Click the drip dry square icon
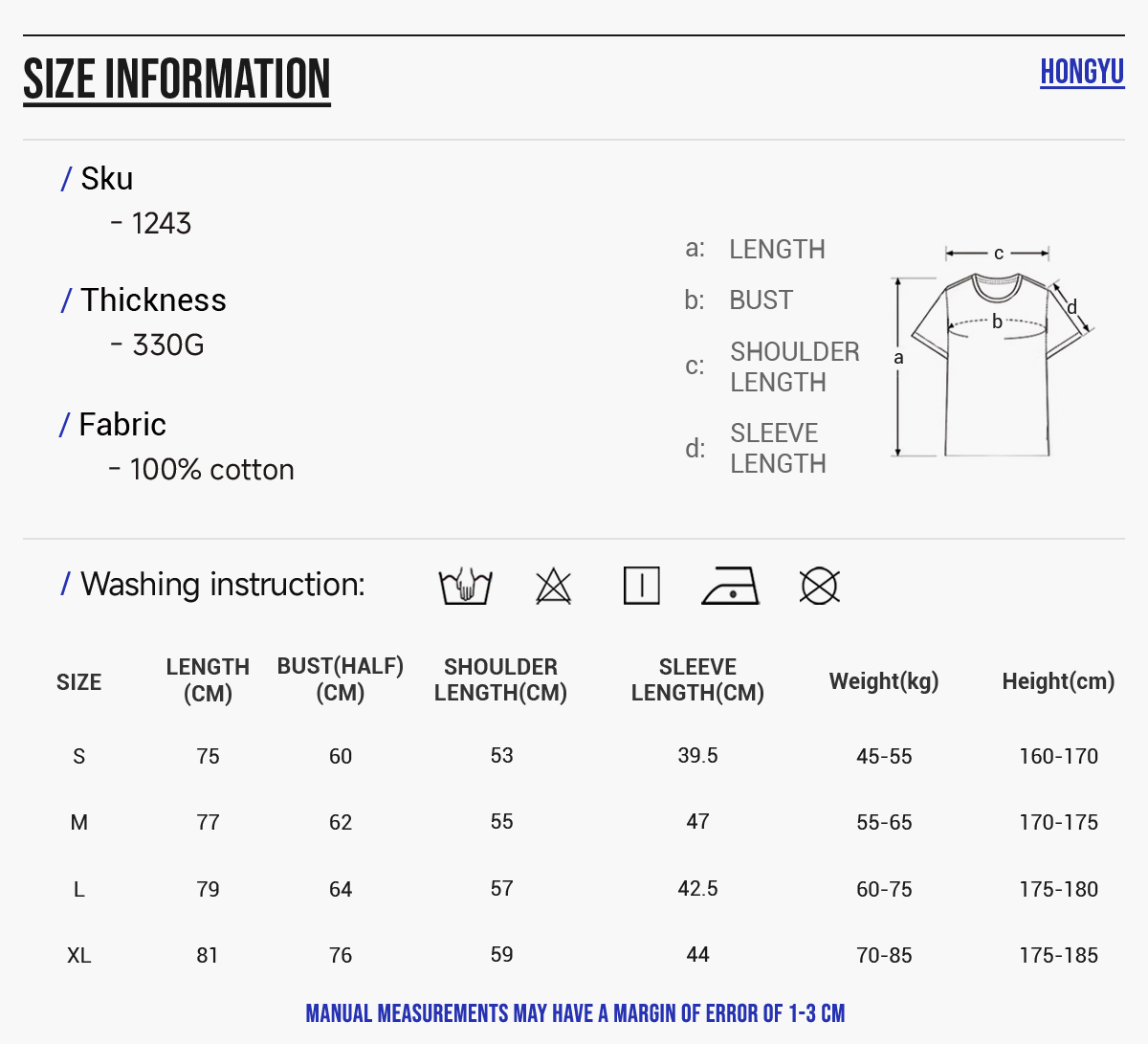This screenshot has height=1044, width=1148. point(641,586)
